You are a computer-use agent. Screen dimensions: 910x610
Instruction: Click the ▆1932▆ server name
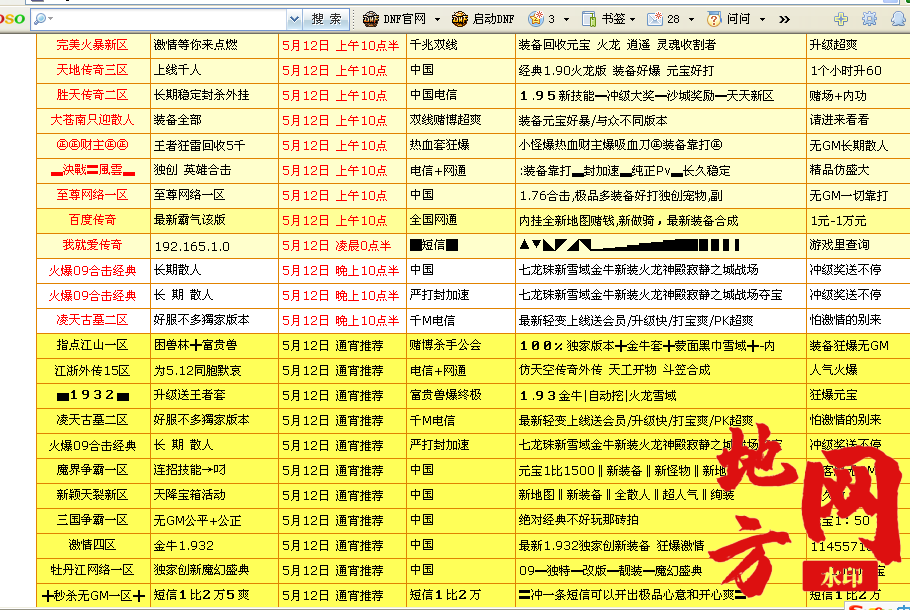tap(93, 395)
